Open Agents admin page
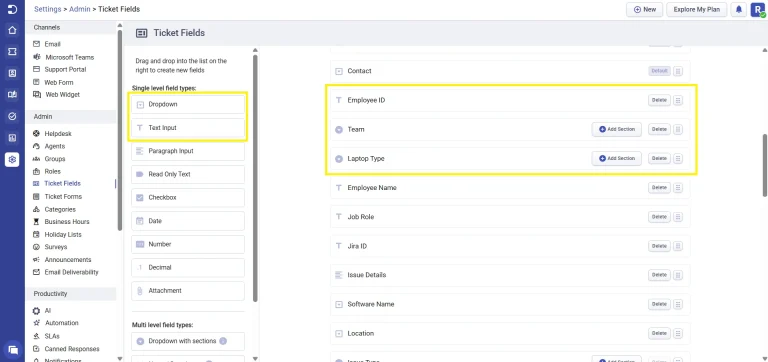Screen dimensions: 768x362 (x=55, y=146)
